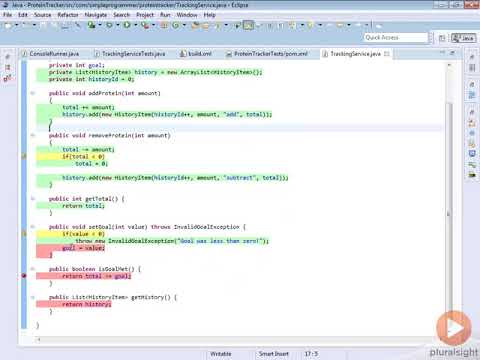
Task: Switch to the ProteinTrackerTests/pom.xml tab
Action: point(271,54)
